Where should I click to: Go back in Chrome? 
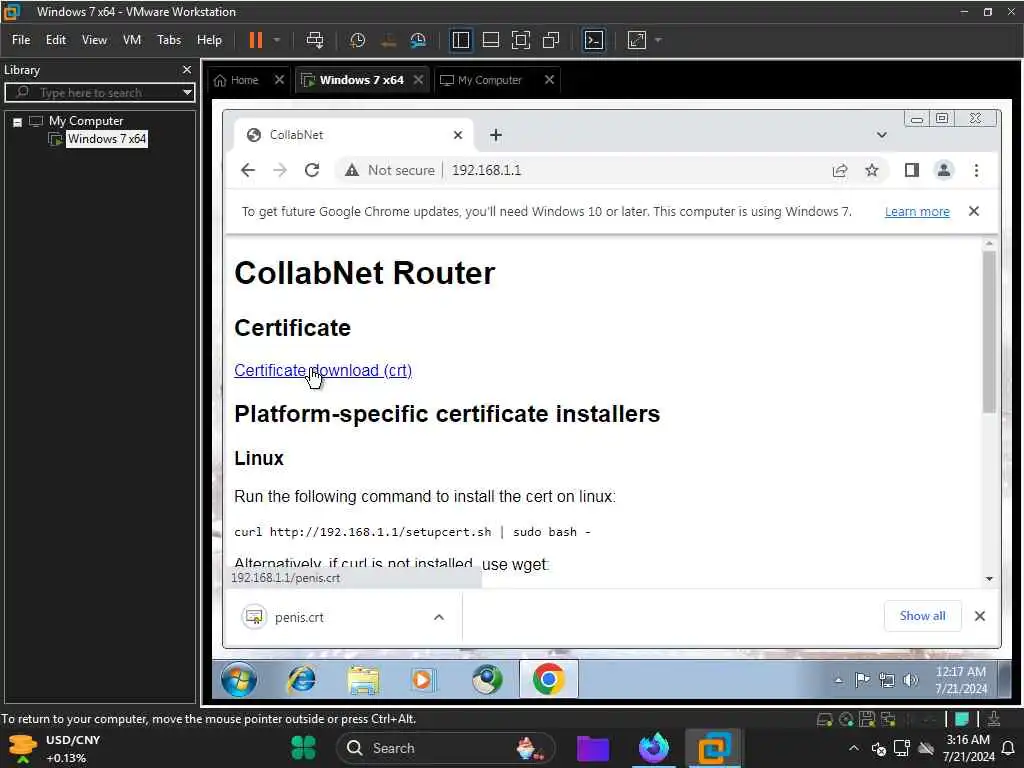(248, 170)
